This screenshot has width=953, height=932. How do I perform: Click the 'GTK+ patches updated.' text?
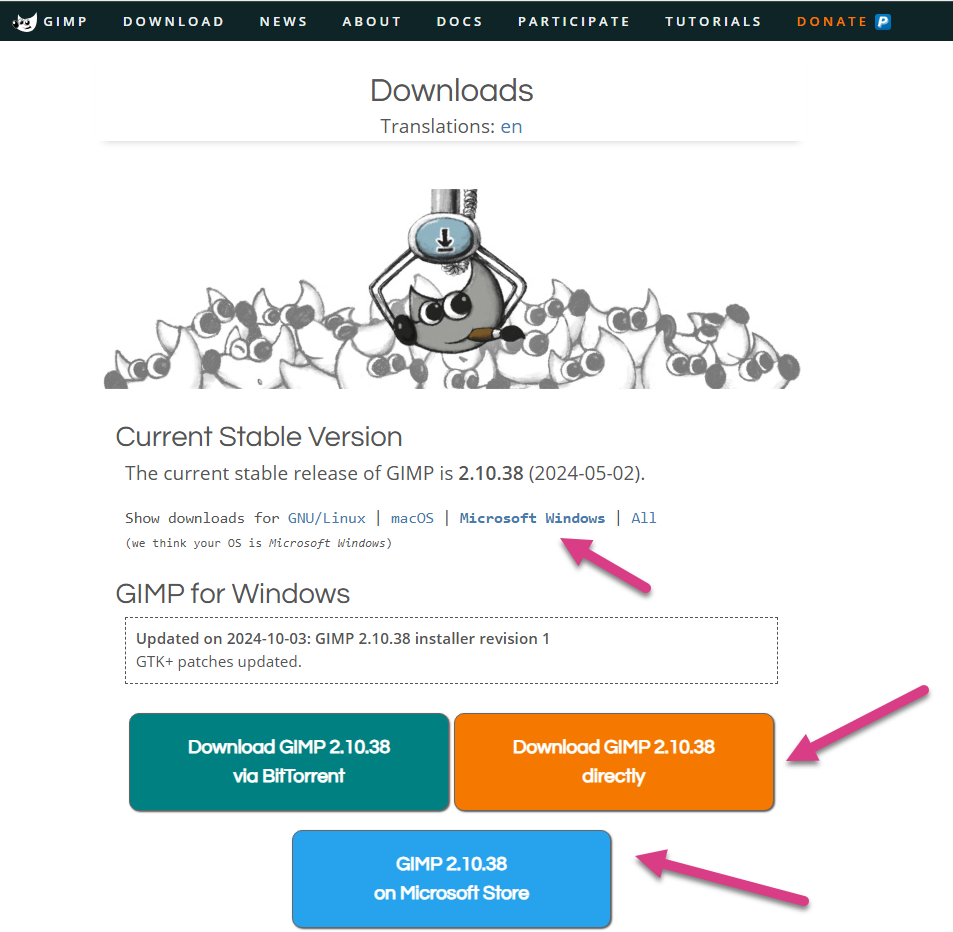tap(219, 661)
